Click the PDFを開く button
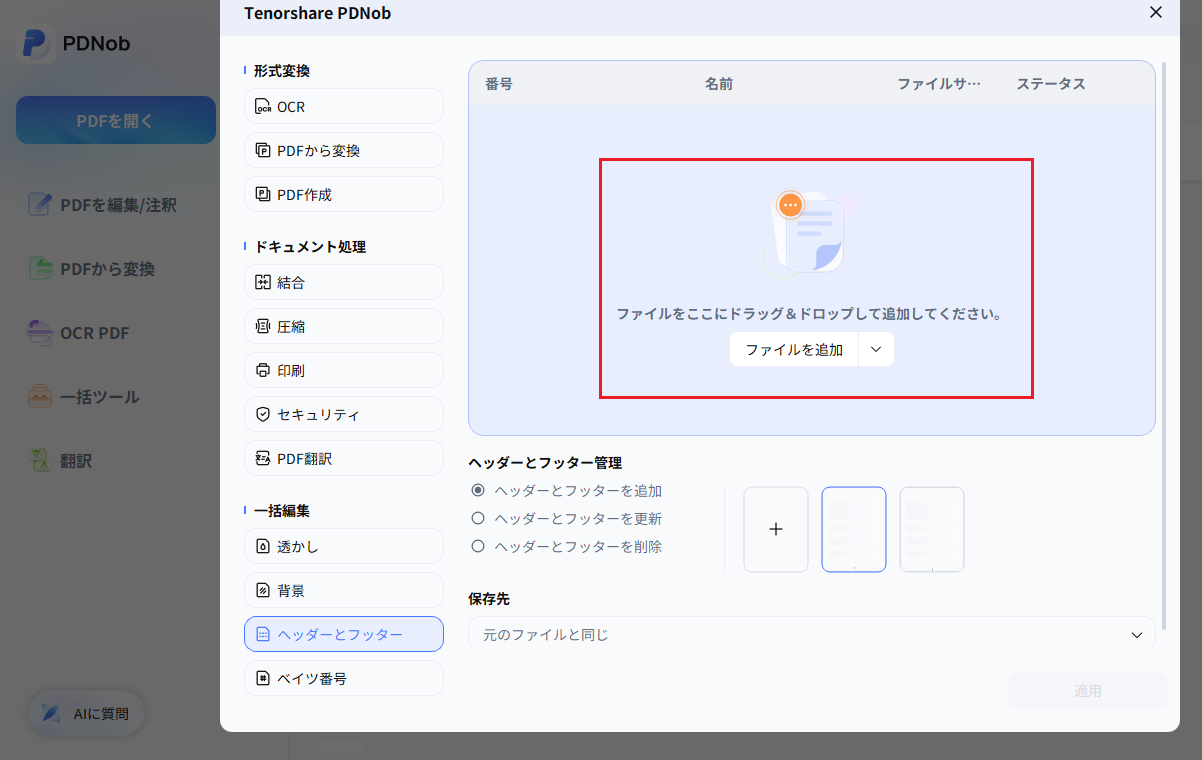The image size is (1202, 760). (116, 120)
